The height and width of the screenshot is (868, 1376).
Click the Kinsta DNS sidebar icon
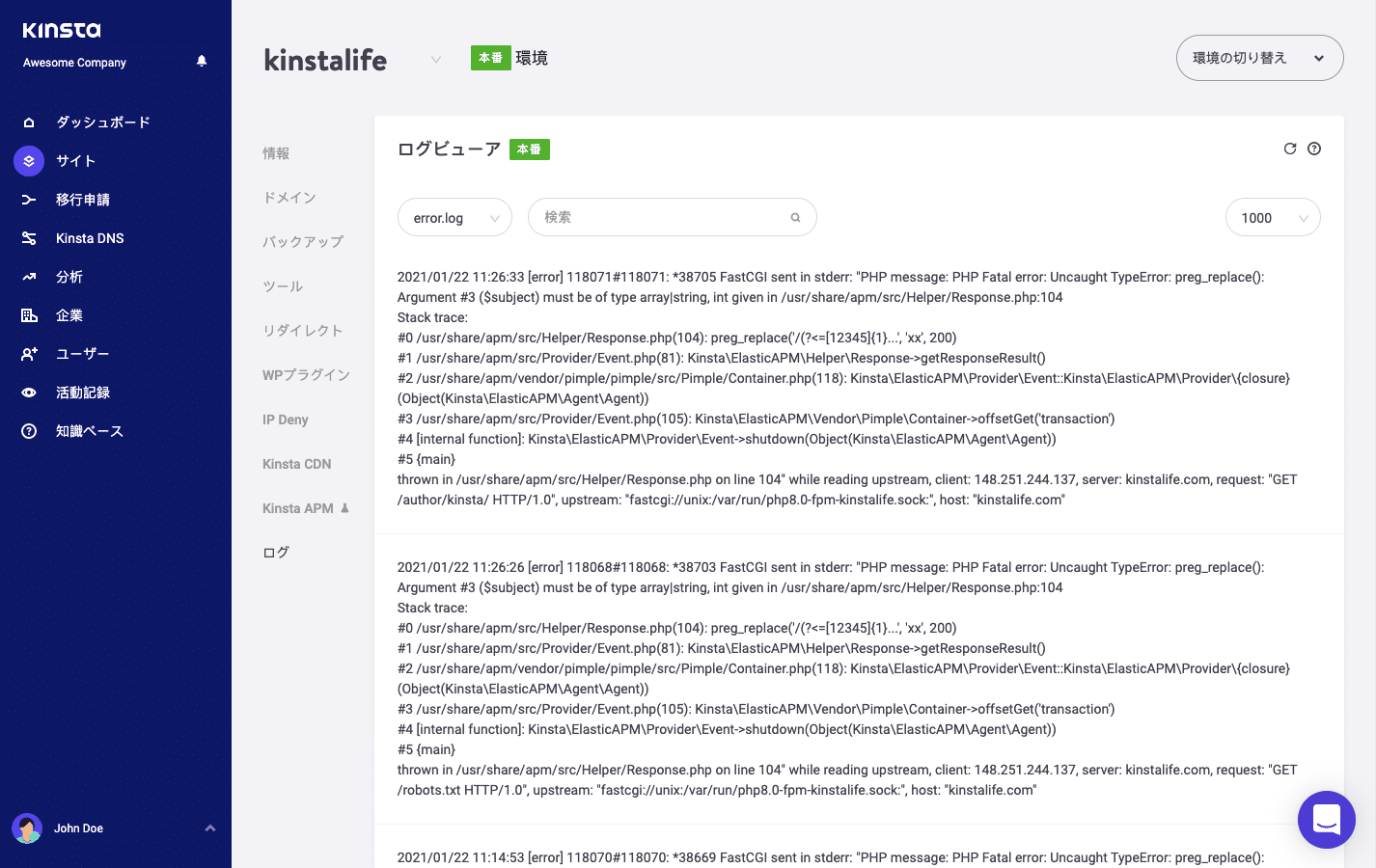29,238
